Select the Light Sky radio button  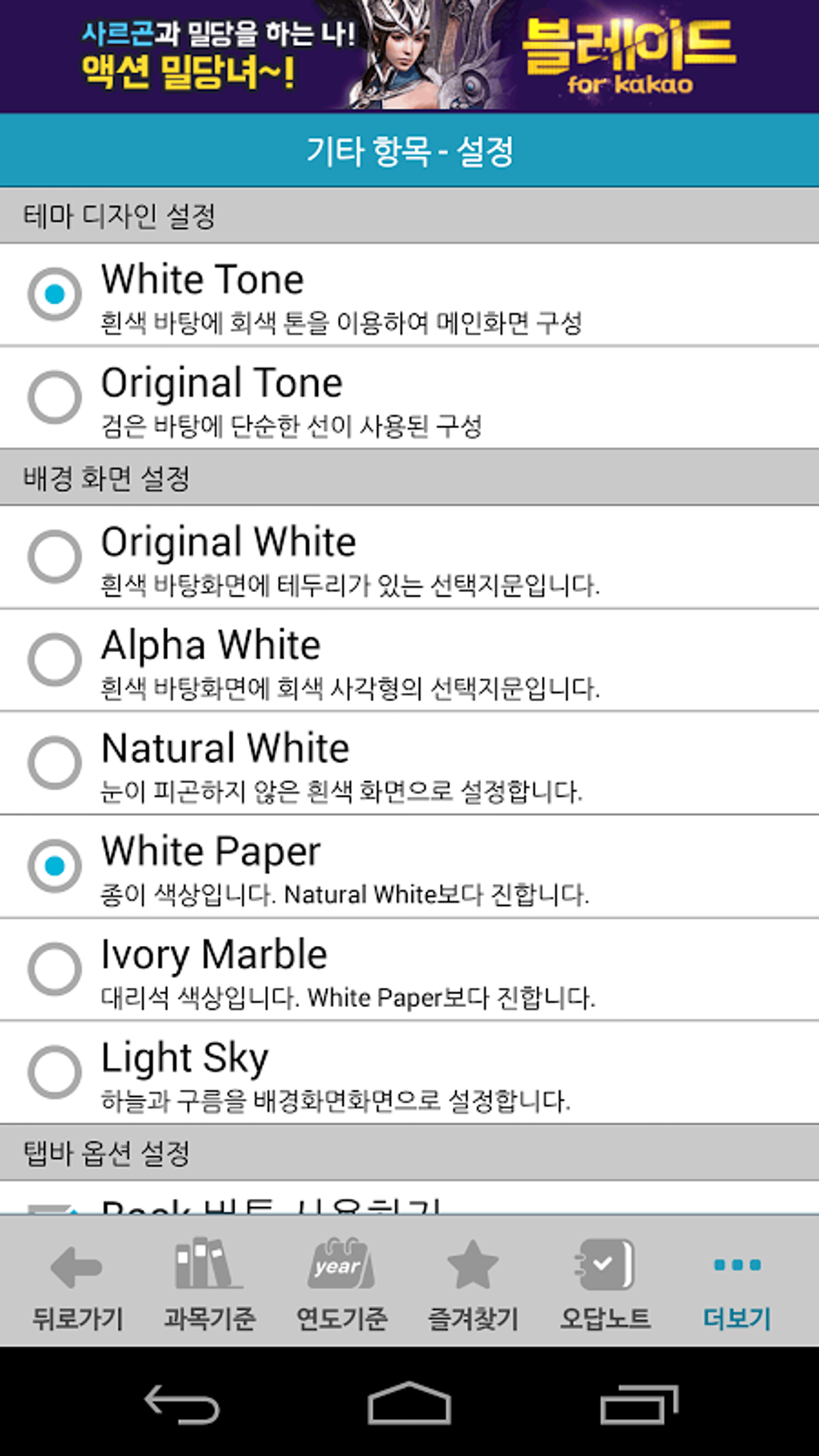(x=55, y=1071)
